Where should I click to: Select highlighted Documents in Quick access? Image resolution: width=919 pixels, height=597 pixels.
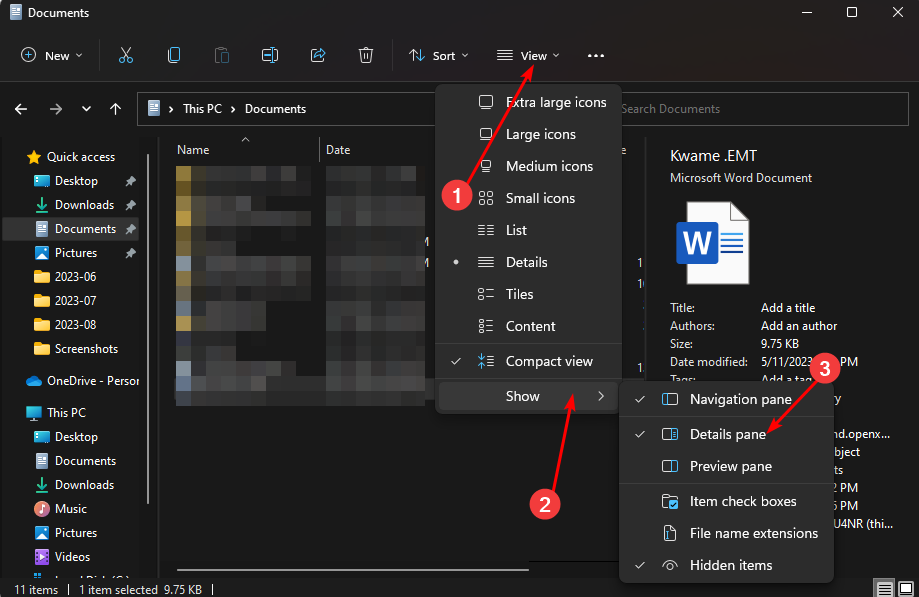[70, 229]
